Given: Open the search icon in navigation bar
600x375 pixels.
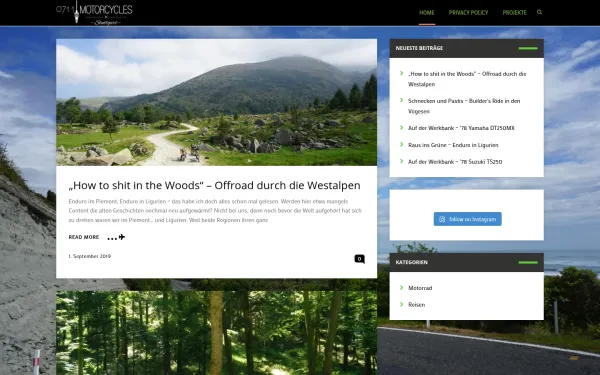Looking at the screenshot, I should 539,12.
